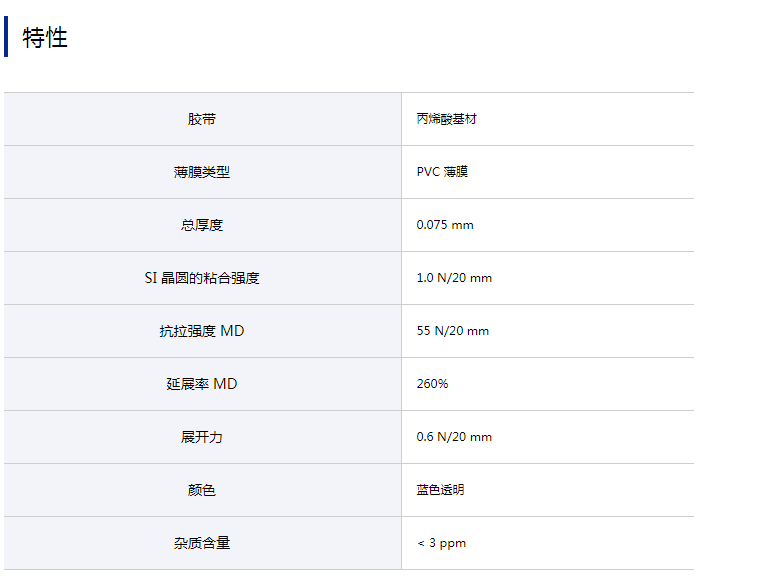
Task: Select the 延展率 MD label
Action: [x=202, y=384]
